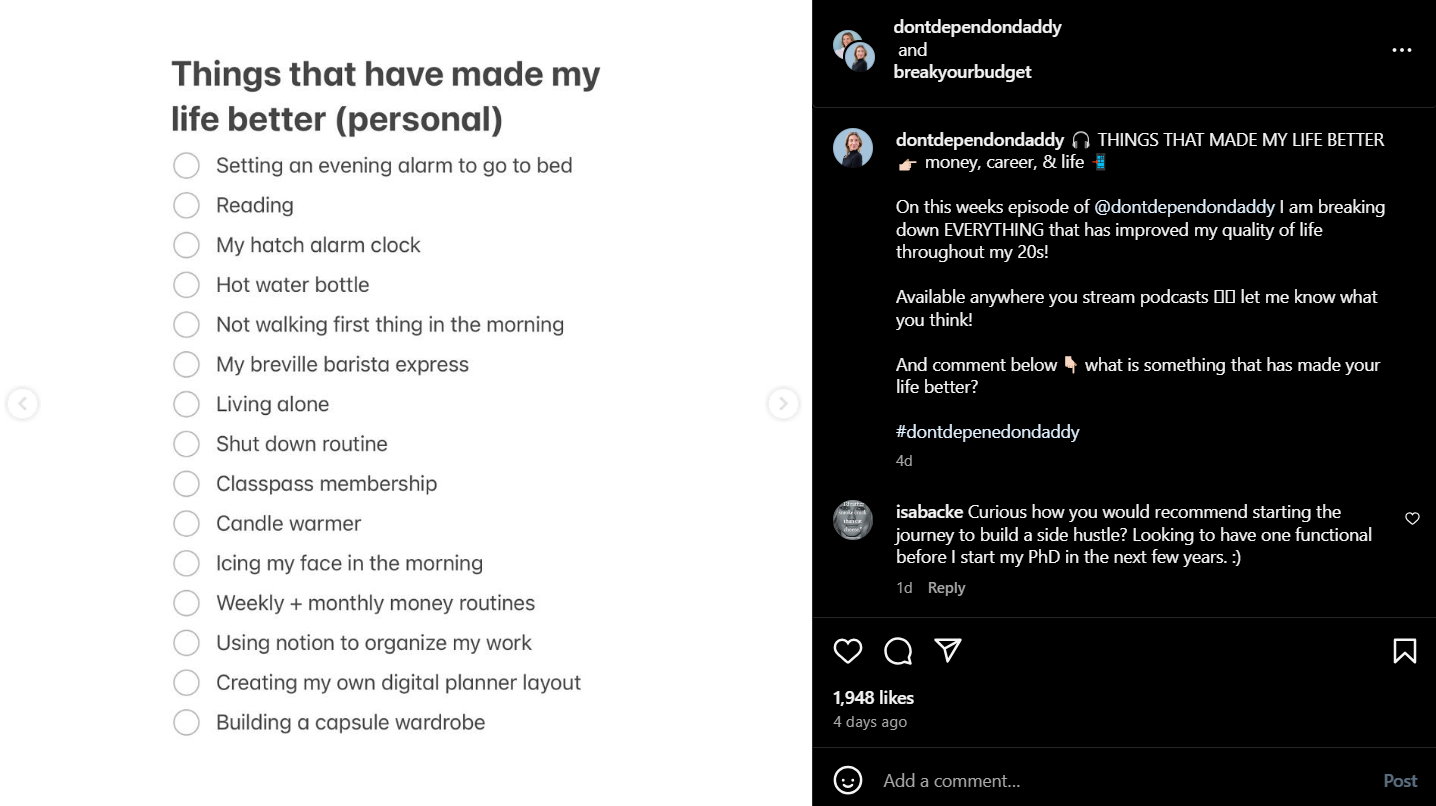The height and width of the screenshot is (806, 1436).
Task: Open the breakyourbudget profile link
Action: [x=962, y=71]
